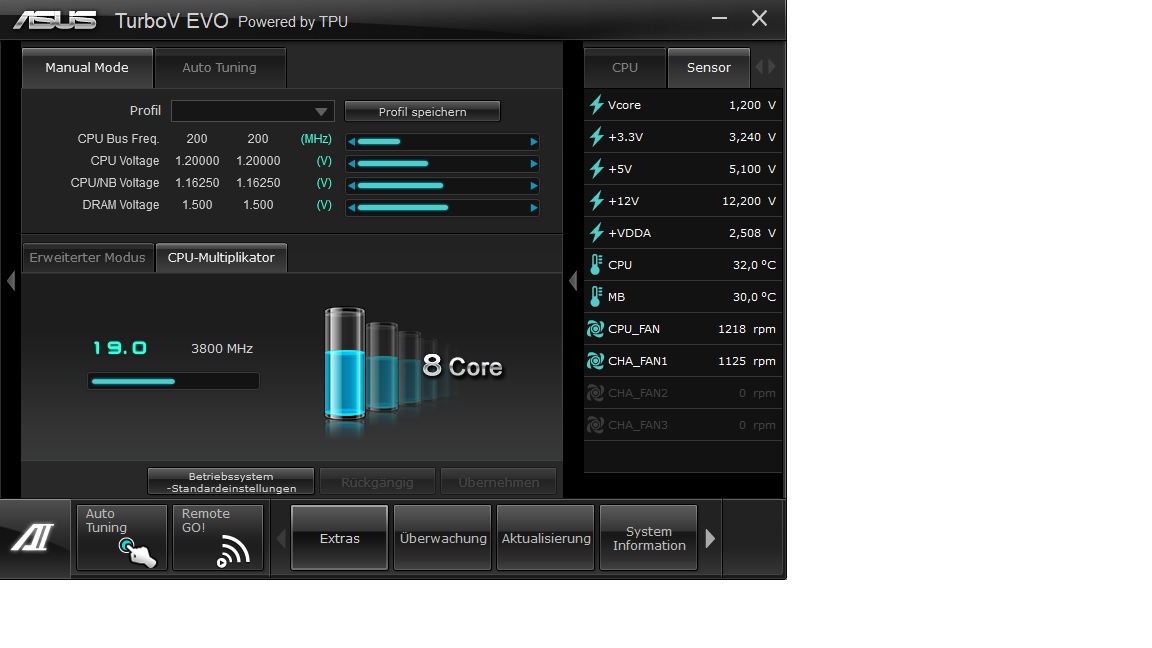Click the CPU_FAN 1218 rpm reading
1152x648 pixels.
click(746, 329)
